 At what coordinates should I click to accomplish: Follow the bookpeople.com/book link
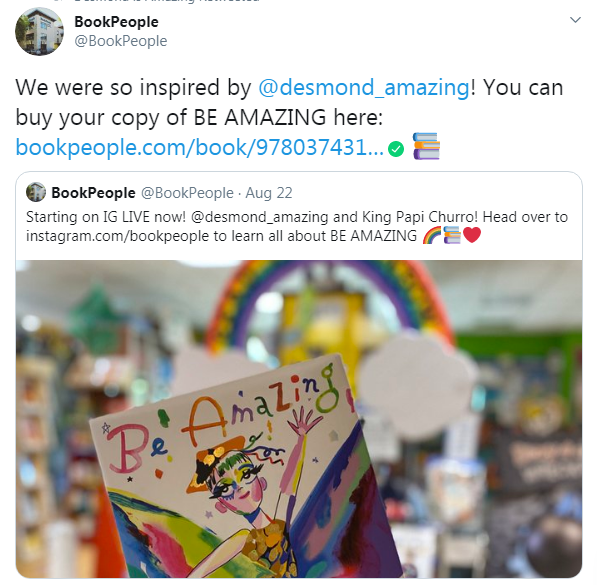(x=200, y=147)
